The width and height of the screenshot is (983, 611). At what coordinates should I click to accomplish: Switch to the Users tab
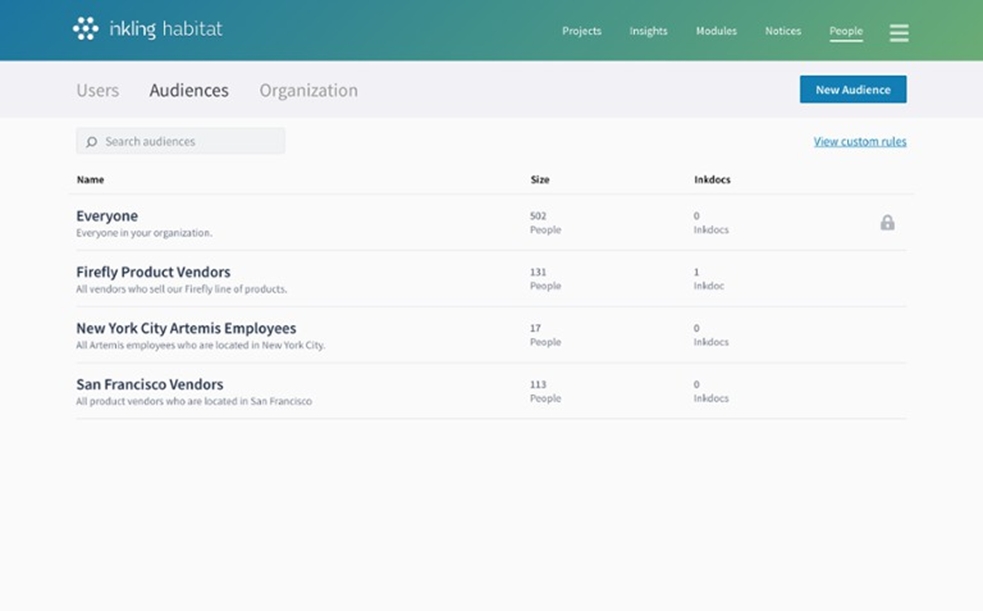click(98, 90)
